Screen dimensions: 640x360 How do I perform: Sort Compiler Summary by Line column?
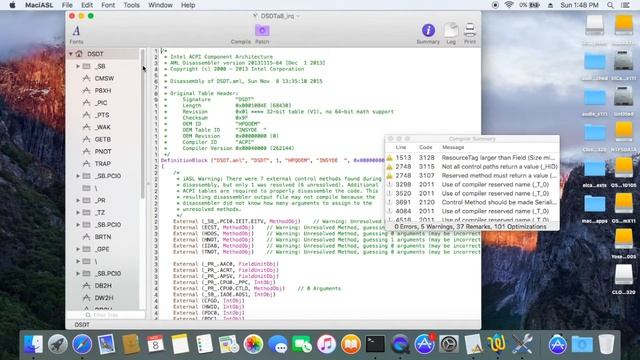tap(401, 147)
